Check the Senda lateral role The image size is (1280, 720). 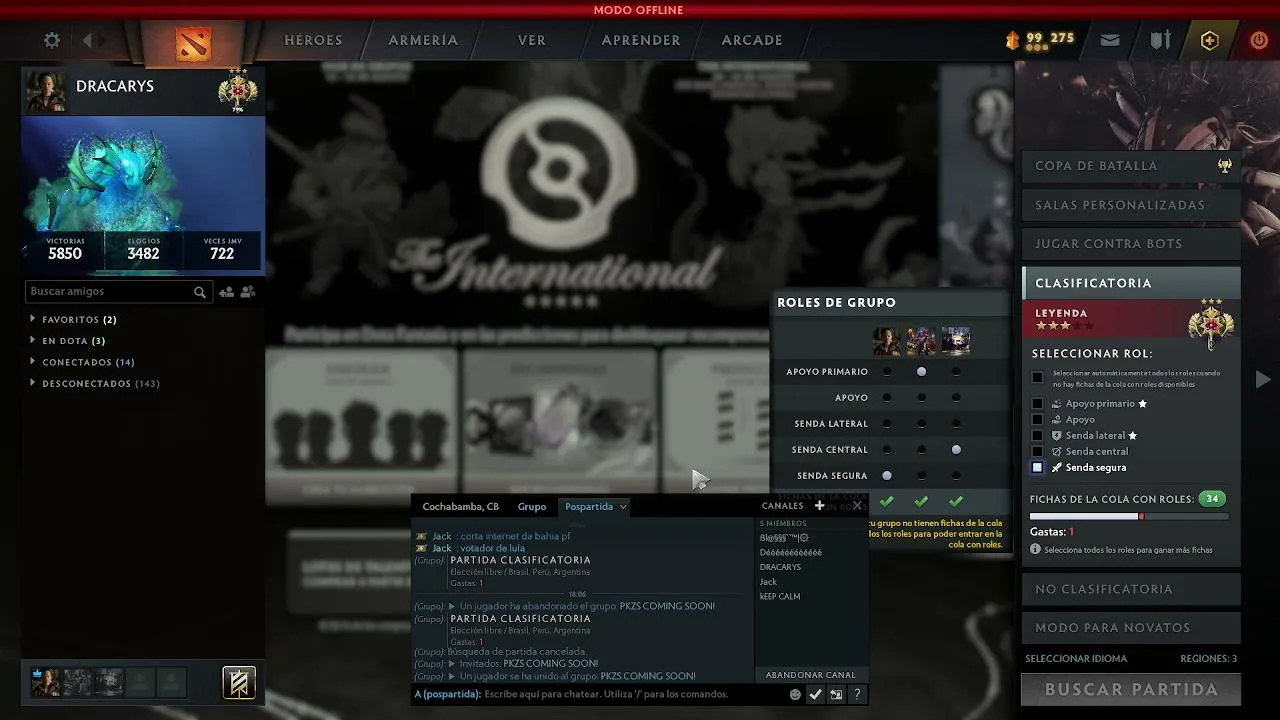tap(1037, 436)
